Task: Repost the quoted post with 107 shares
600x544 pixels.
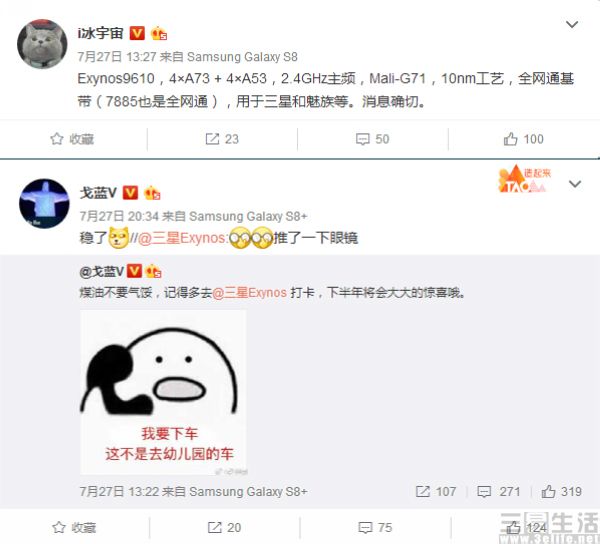Action: 436,492
